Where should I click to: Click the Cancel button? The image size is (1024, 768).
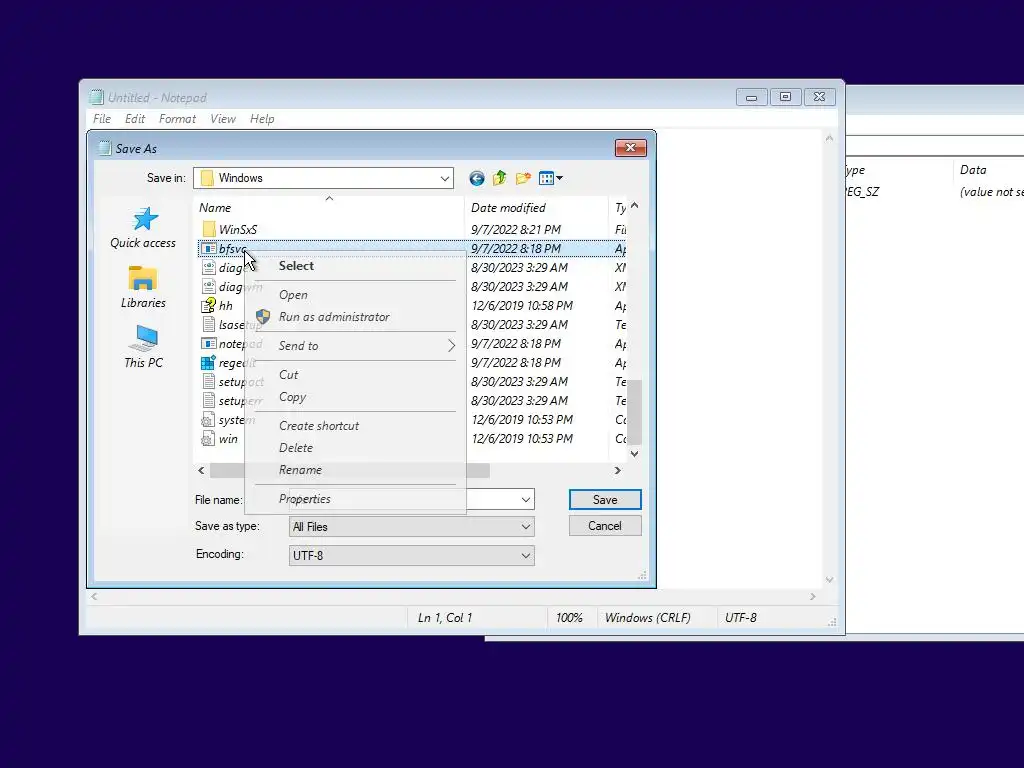pyautogui.click(x=605, y=526)
